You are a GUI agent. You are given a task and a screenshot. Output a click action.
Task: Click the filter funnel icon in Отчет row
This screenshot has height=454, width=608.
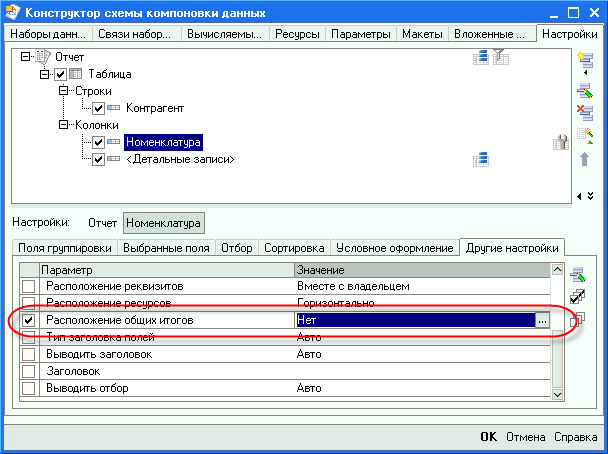[x=499, y=58]
